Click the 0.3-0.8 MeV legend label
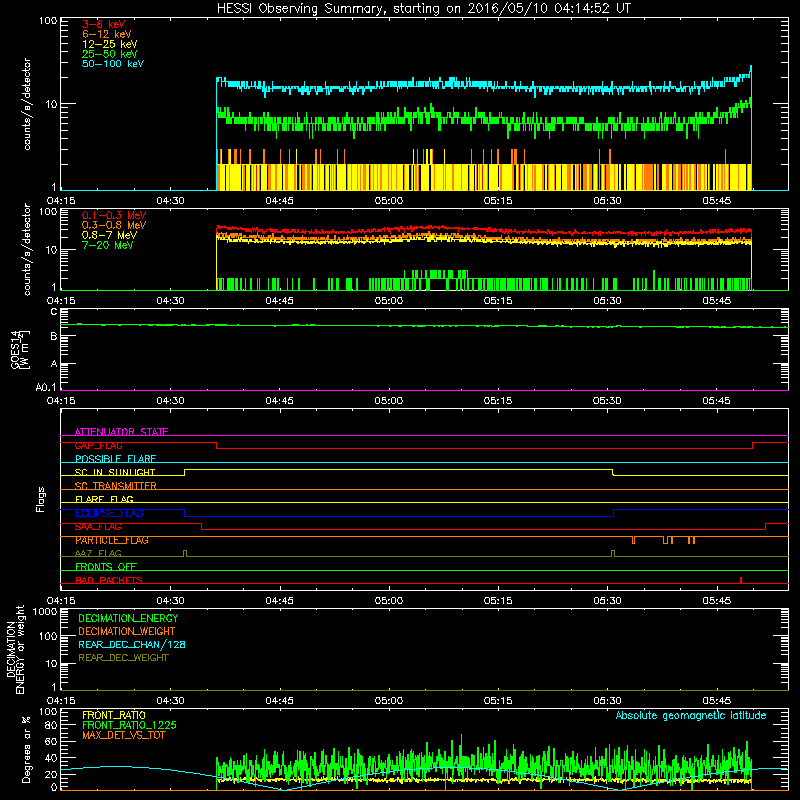 click(114, 225)
